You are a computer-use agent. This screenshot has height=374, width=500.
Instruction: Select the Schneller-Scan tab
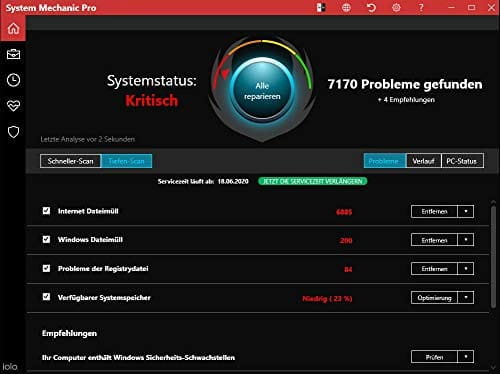click(x=70, y=161)
